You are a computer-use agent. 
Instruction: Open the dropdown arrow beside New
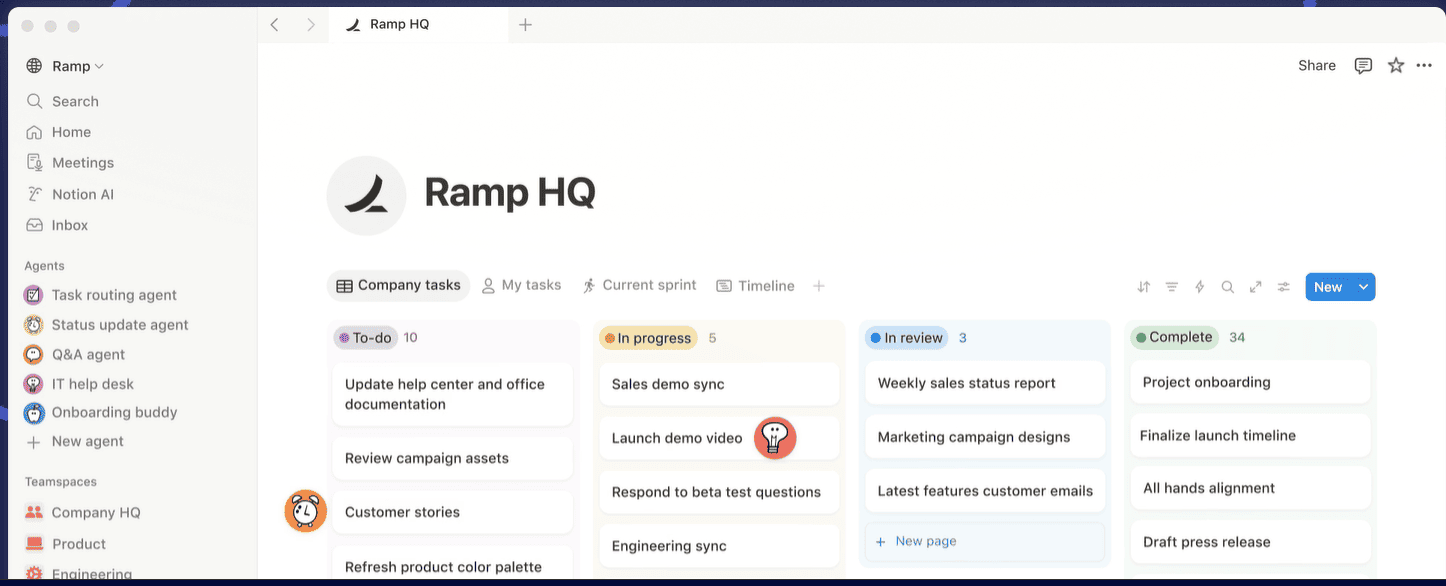1363,287
